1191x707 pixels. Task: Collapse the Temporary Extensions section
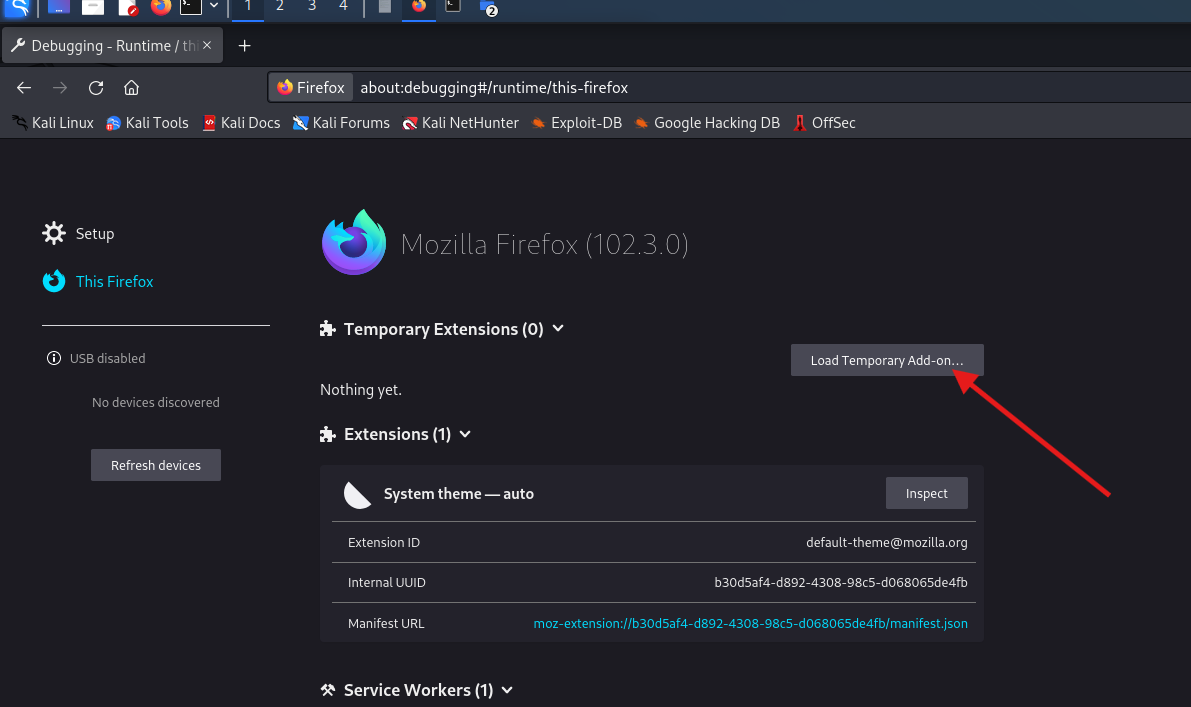click(558, 329)
